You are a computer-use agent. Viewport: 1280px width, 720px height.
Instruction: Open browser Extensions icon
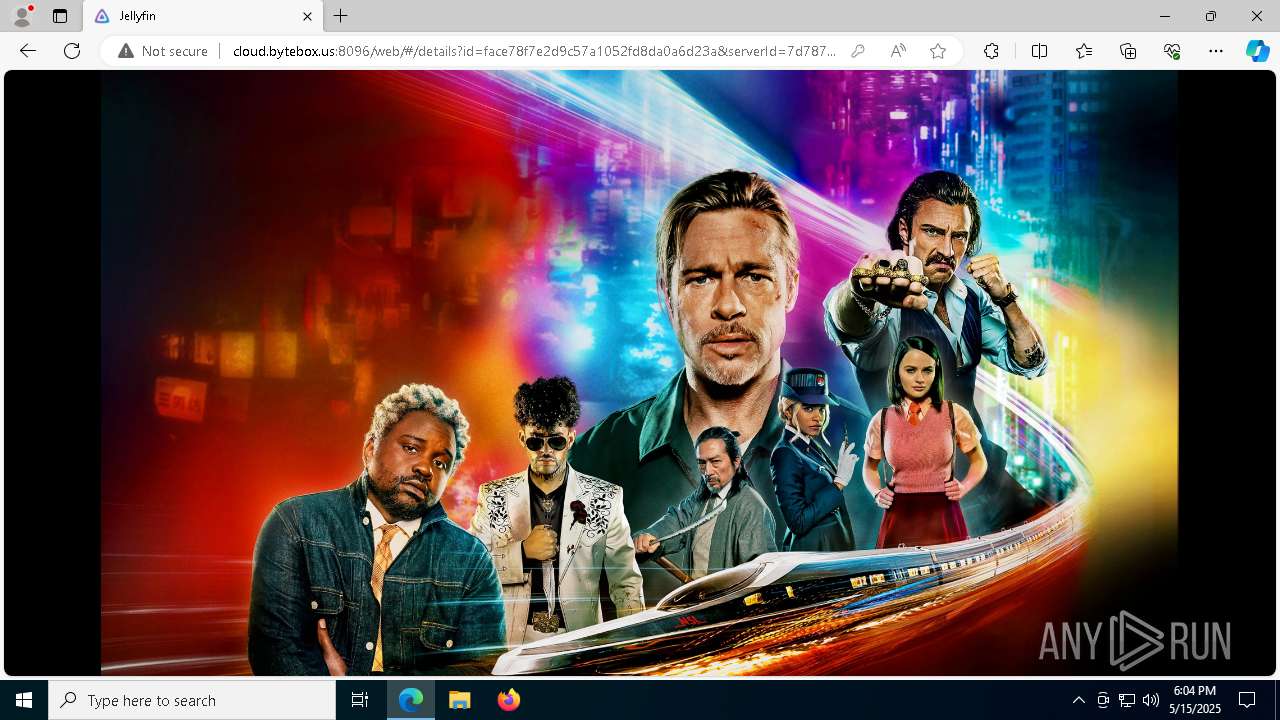click(x=991, y=51)
